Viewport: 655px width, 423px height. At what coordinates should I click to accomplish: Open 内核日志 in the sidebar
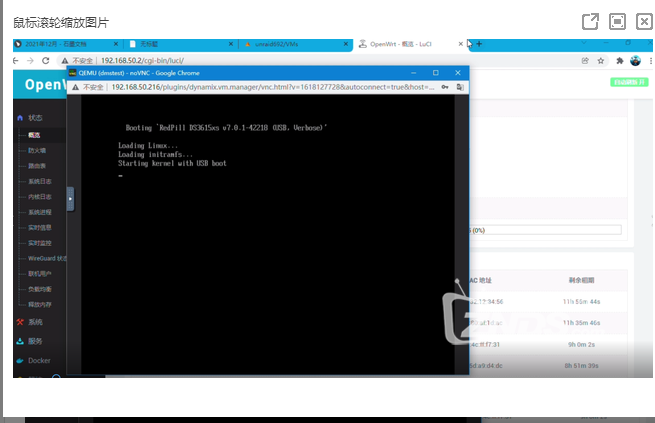click(40, 197)
